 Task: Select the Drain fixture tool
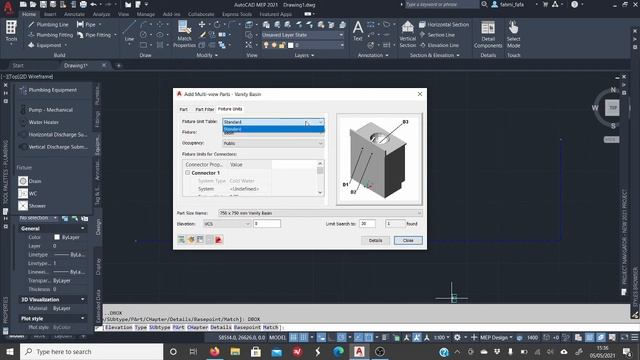tap(30, 181)
